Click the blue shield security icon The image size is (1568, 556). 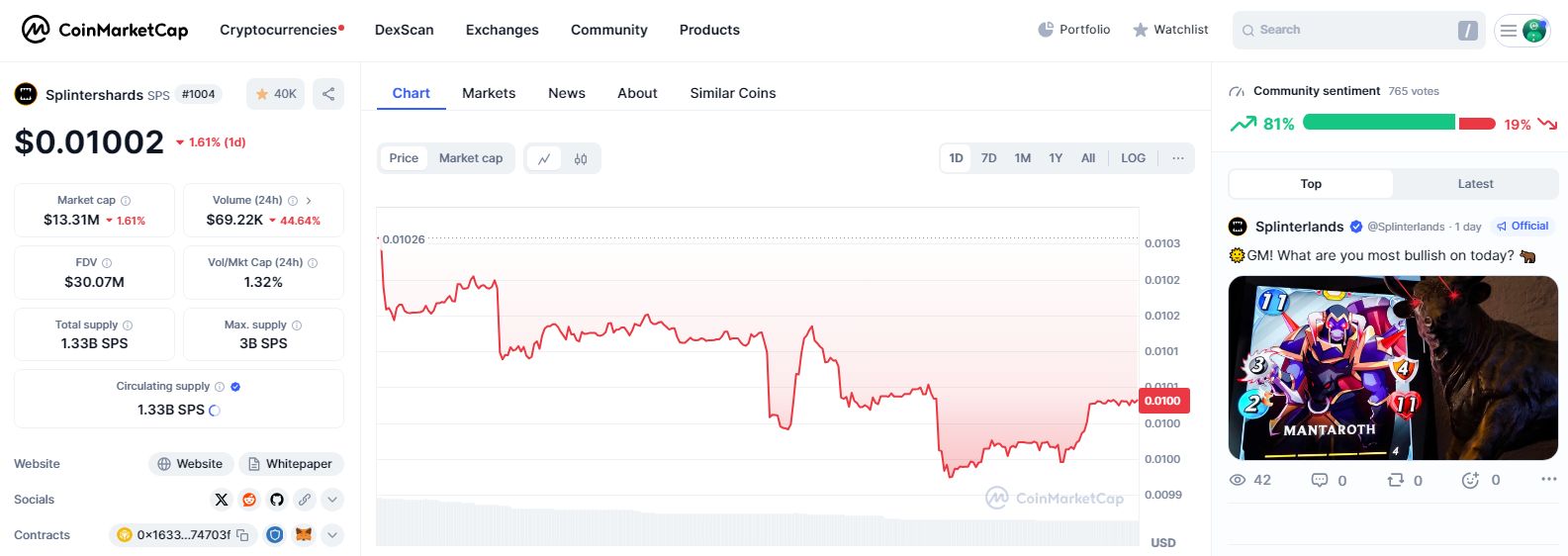(275, 535)
